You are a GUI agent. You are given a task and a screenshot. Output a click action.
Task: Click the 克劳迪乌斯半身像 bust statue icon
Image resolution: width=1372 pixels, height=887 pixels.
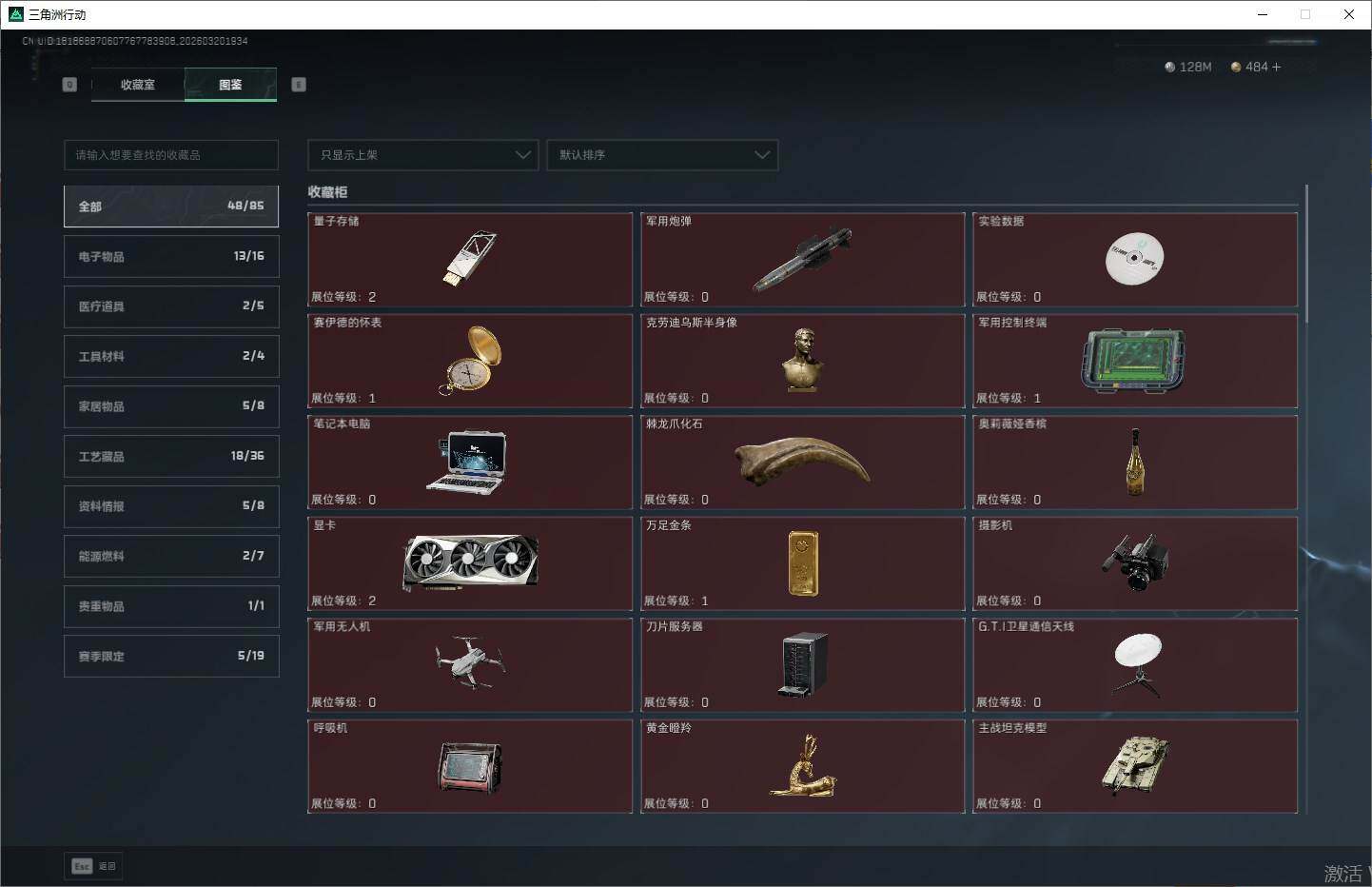(x=802, y=360)
